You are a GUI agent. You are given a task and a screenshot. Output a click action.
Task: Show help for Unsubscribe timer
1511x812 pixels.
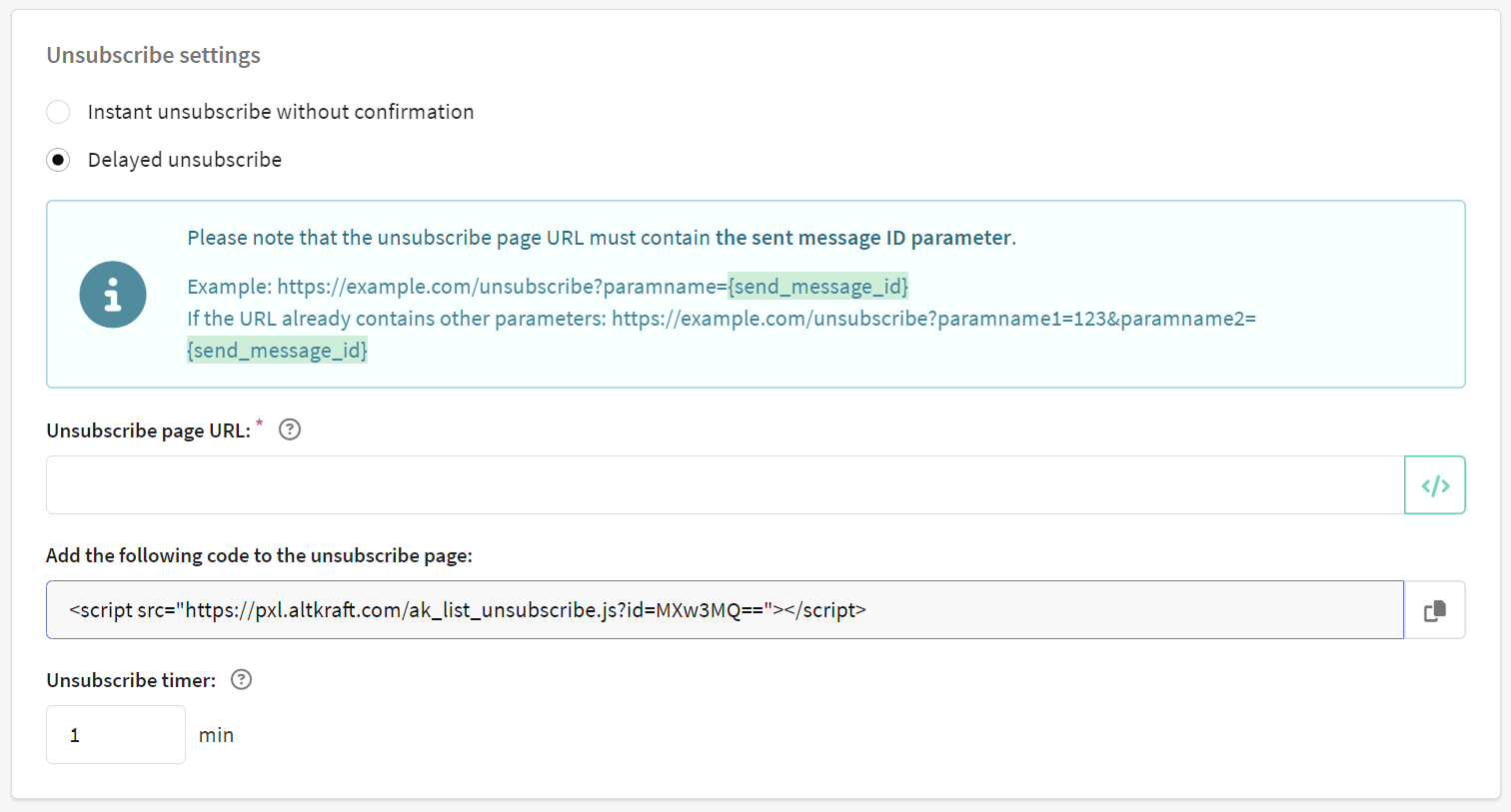pyautogui.click(x=241, y=679)
